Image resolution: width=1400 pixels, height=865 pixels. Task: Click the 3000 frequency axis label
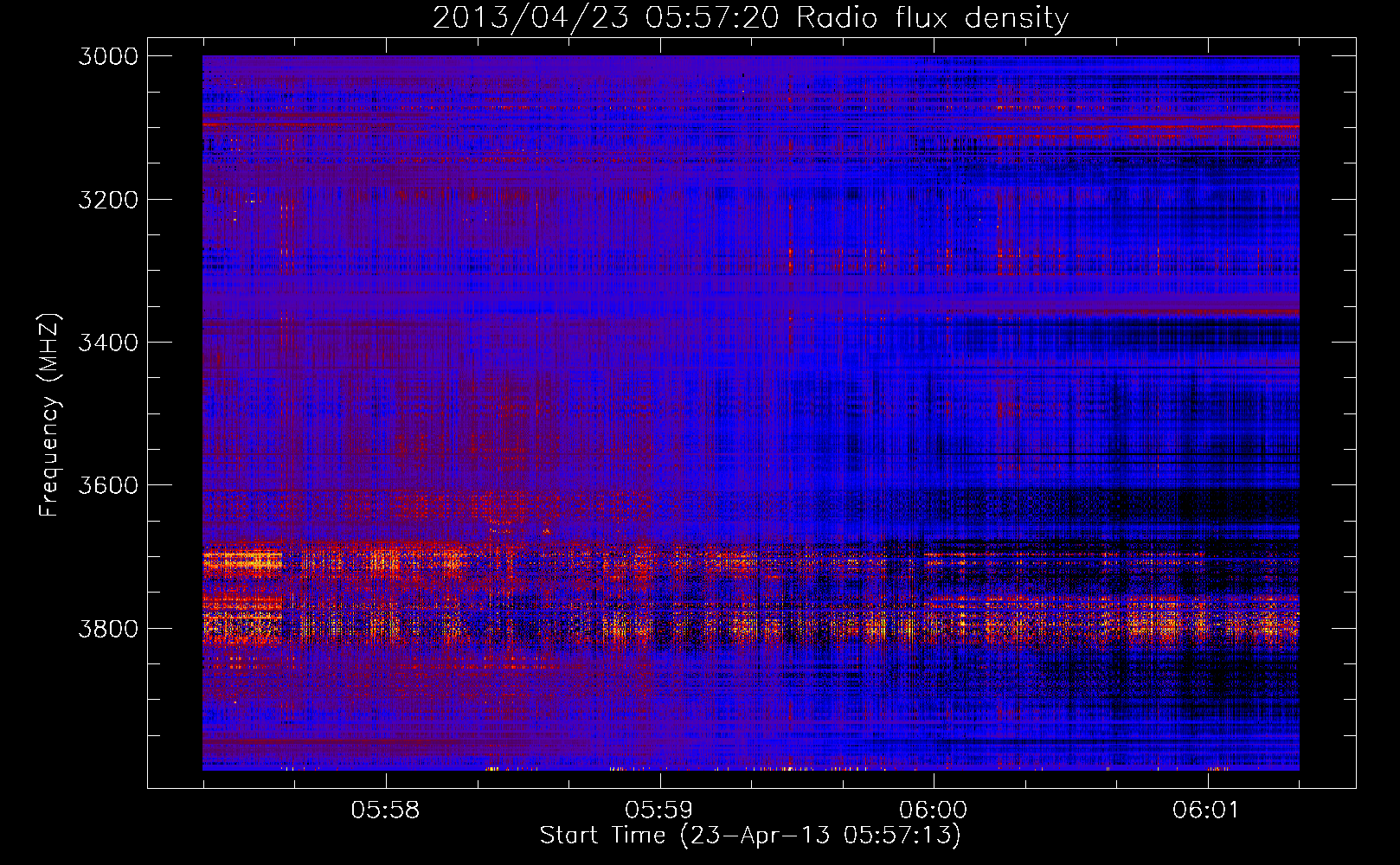pyautogui.click(x=108, y=56)
